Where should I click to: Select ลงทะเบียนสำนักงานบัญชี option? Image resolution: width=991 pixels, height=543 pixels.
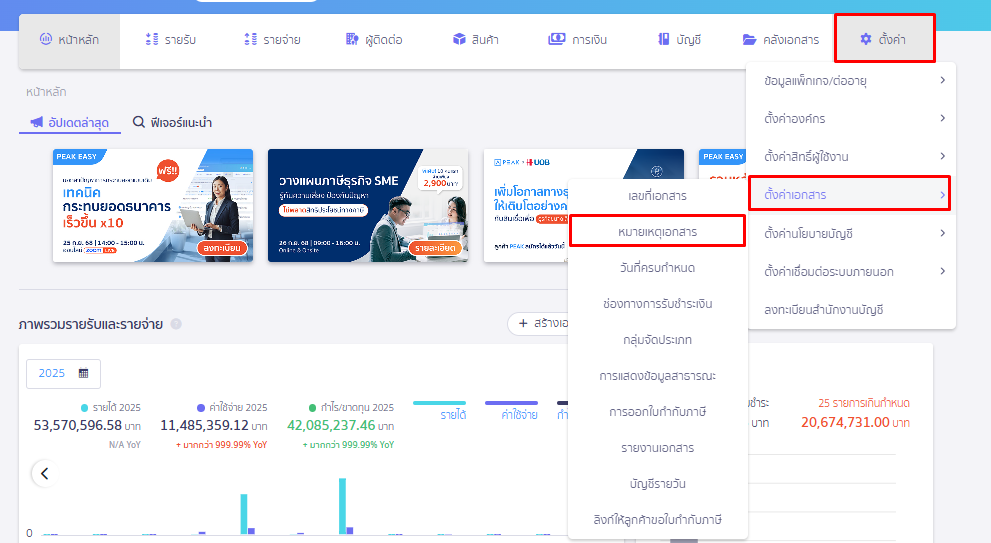tap(852, 310)
